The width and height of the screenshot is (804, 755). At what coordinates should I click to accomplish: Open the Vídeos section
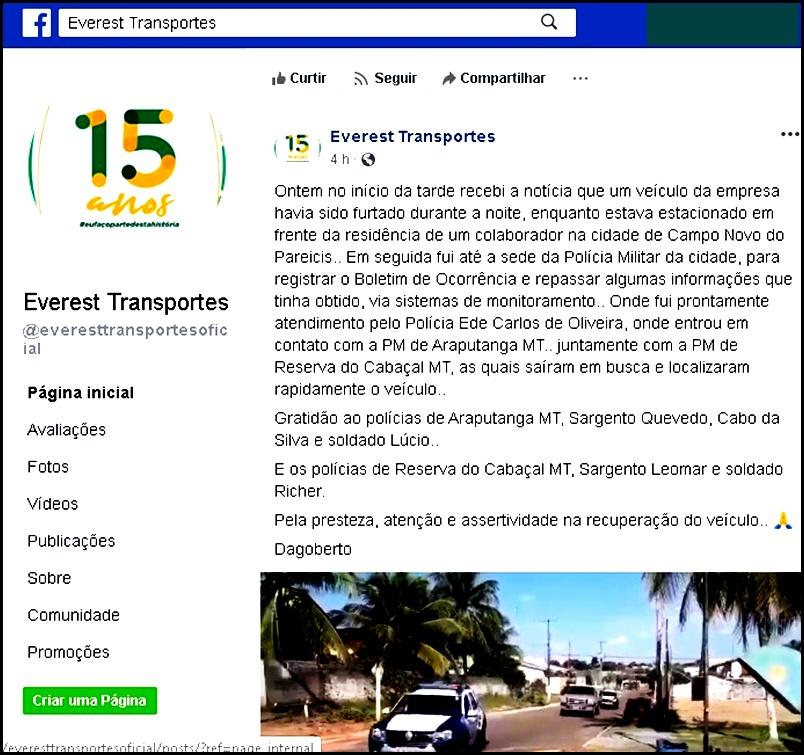pos(52,504)
